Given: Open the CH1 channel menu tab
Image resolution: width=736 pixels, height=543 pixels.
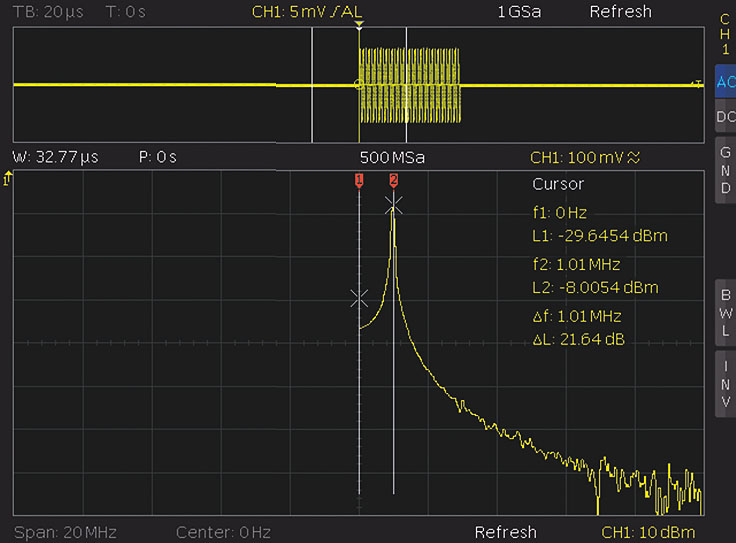Looking at the screenshot, I should [725, 34].
